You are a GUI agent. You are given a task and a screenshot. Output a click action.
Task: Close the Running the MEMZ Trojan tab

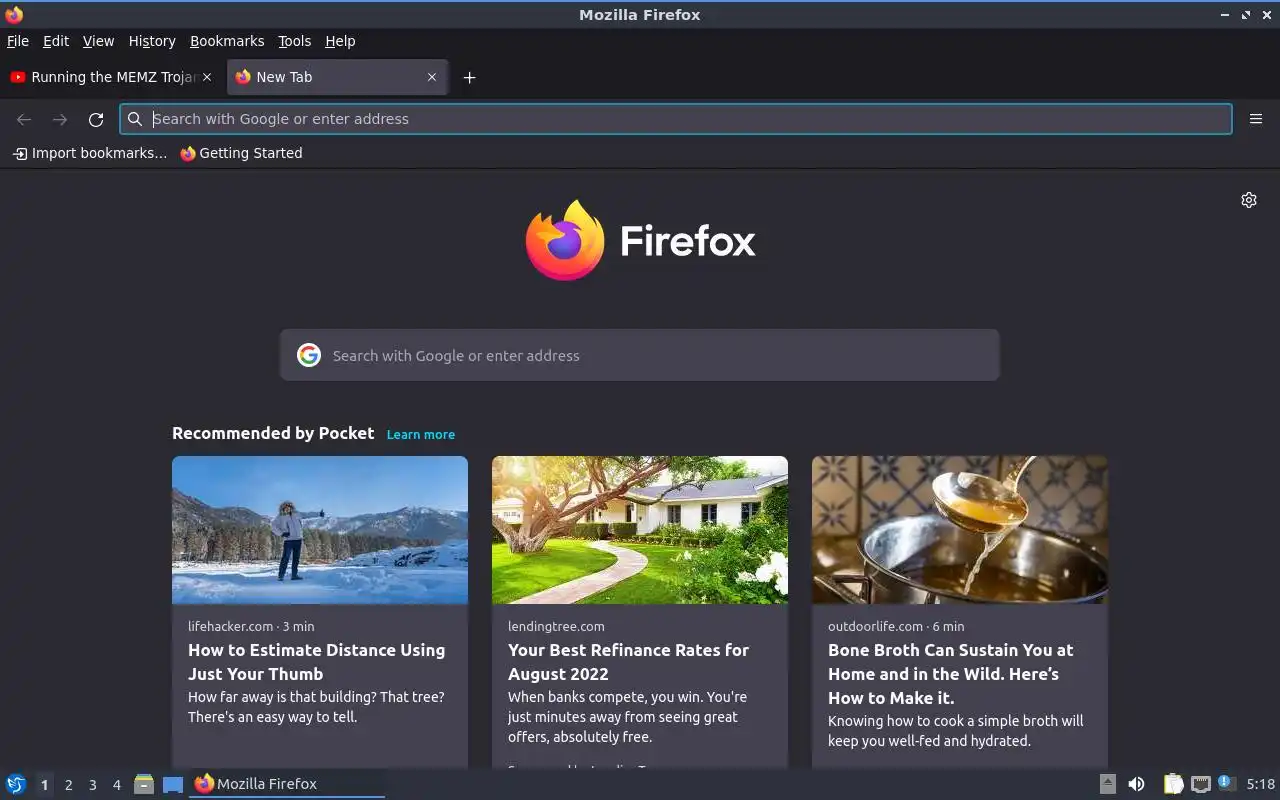click(x=207, y=77)
